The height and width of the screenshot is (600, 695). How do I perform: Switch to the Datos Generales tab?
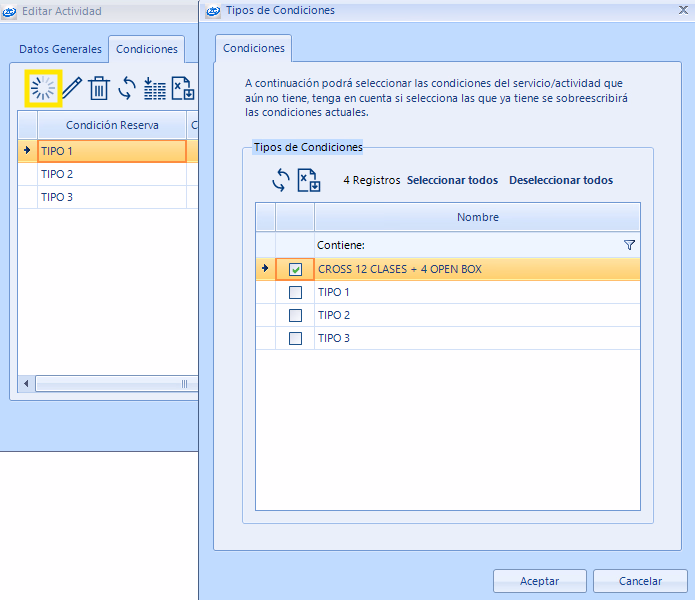click(x=61, y=49)
